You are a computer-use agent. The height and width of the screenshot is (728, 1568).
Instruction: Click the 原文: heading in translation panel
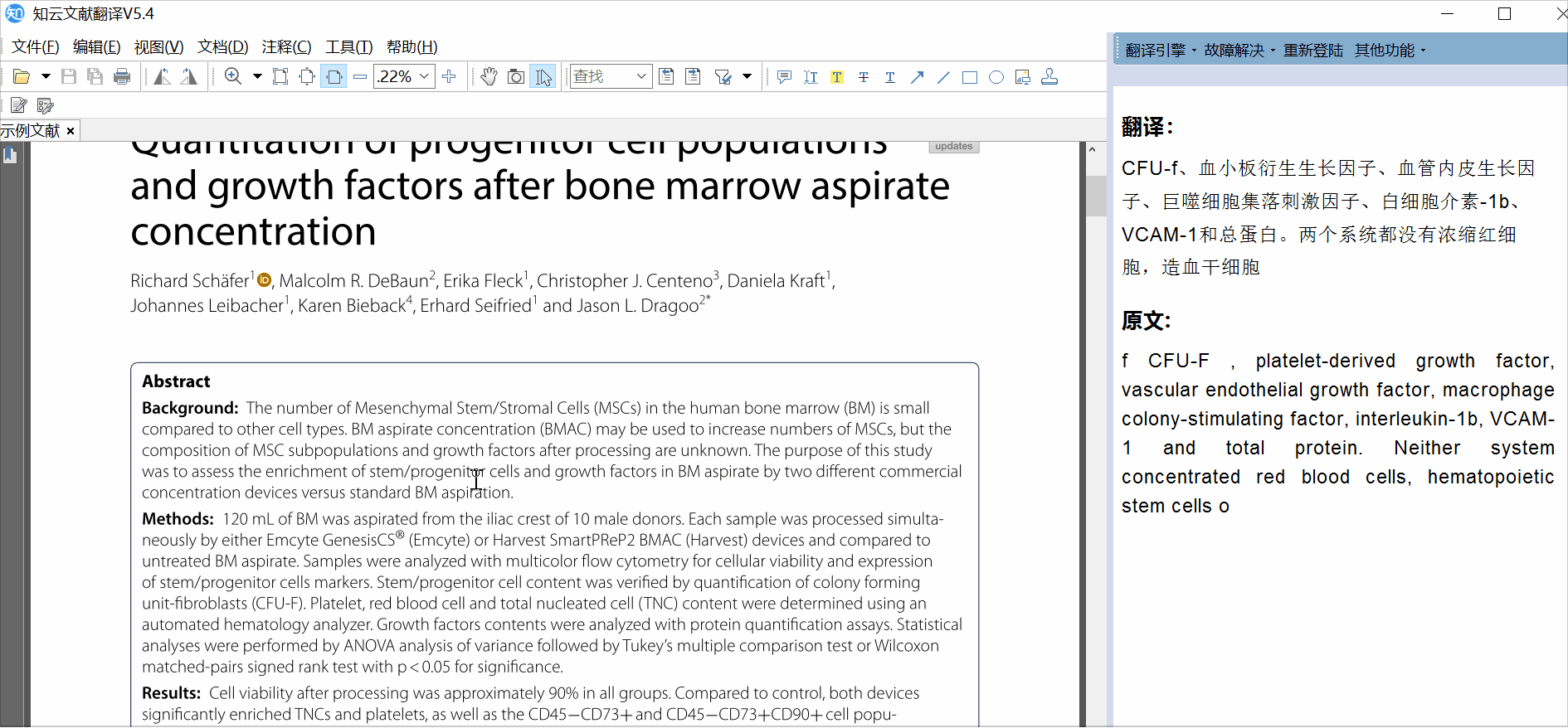[1146, 321]
